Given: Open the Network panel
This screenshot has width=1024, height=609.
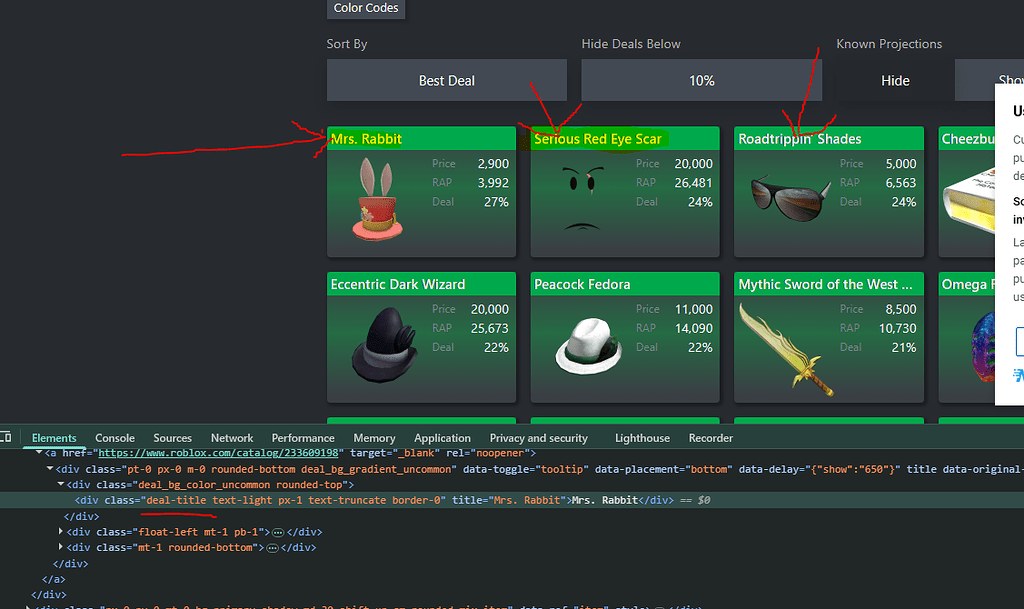Looking at the screenshot, I should click(231, 437).
